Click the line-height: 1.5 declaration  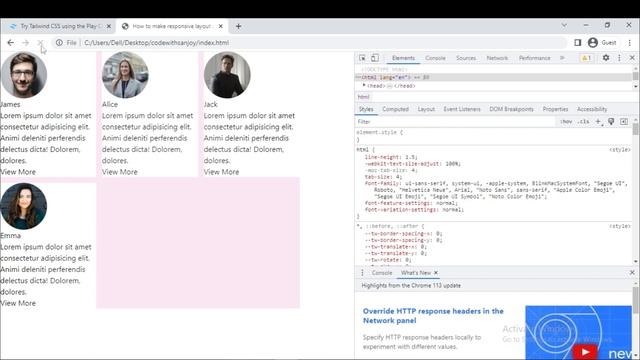click(x=391, y=157)
